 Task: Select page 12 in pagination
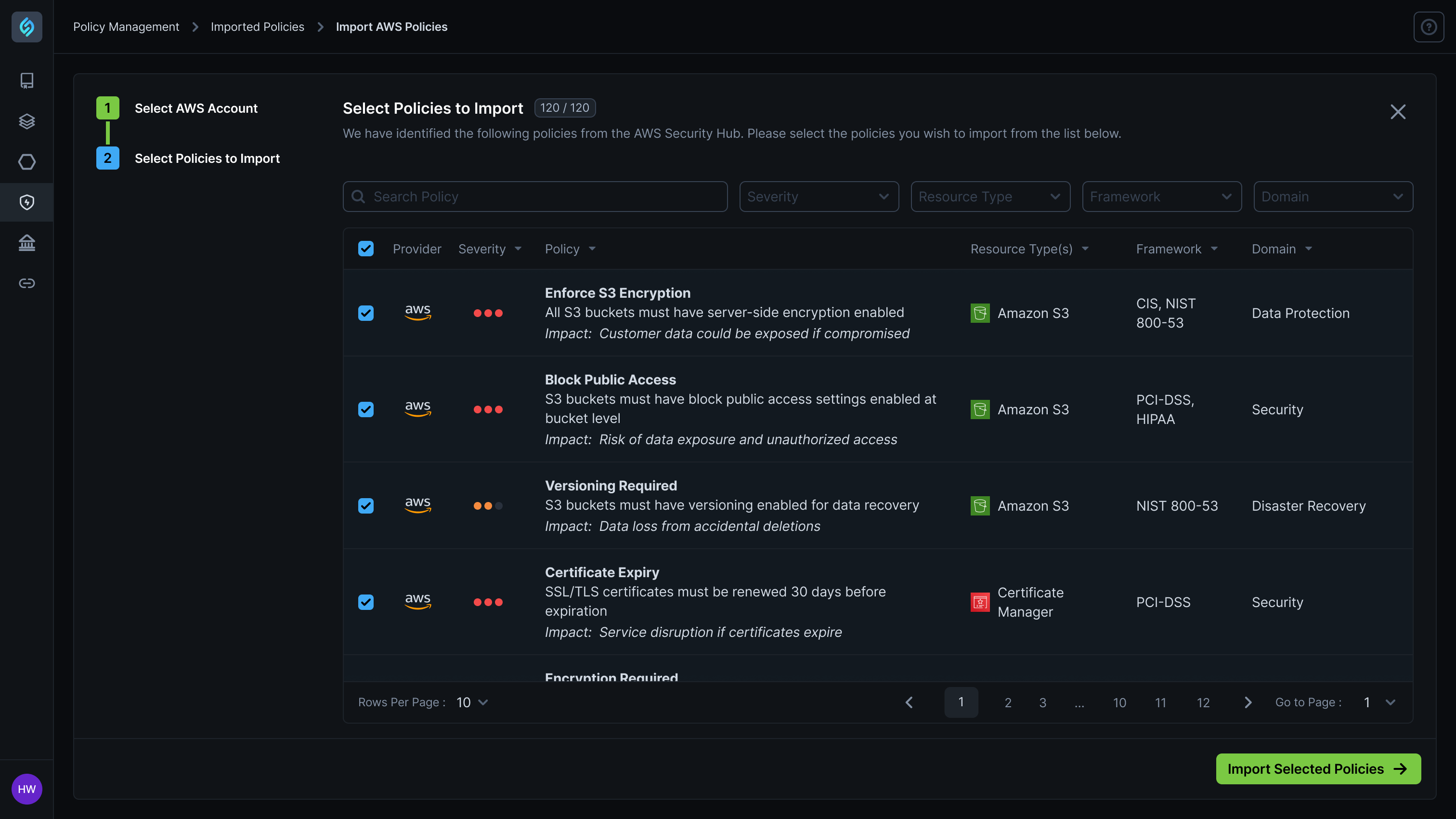[1203, 702]
